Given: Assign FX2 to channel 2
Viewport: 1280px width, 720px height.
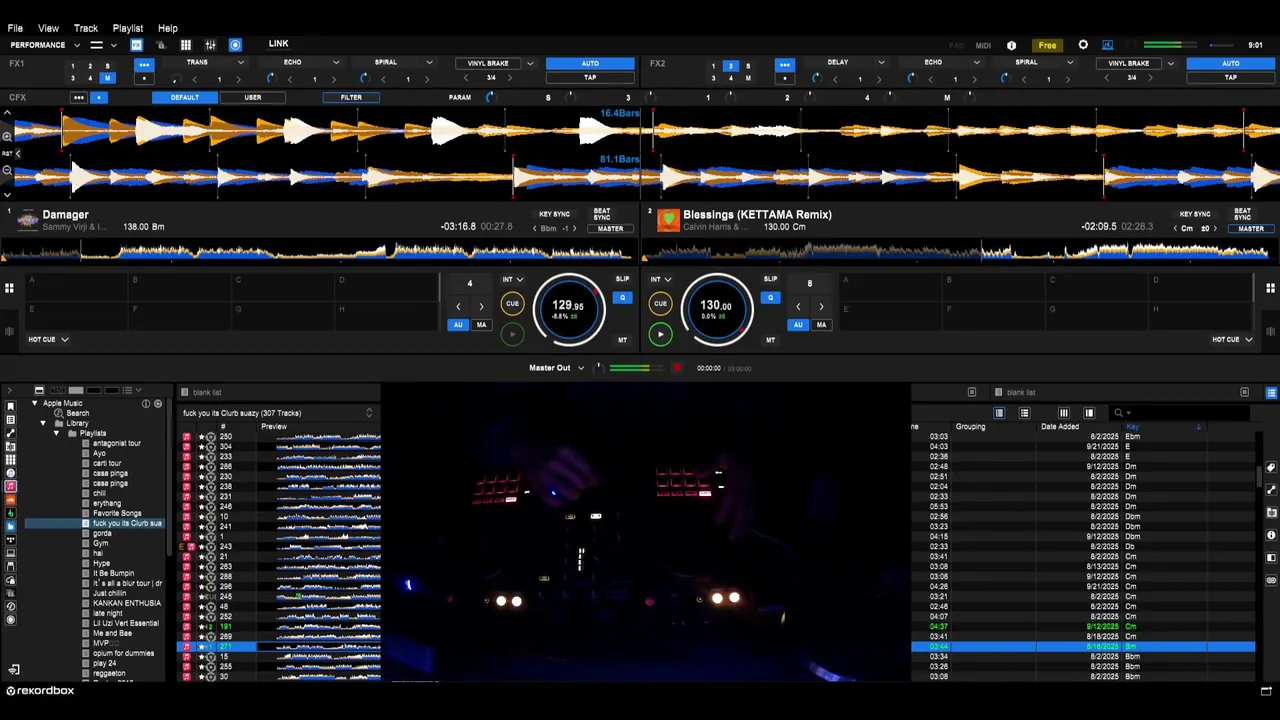Looking at the screenshot, I should (x=730, y=66).
